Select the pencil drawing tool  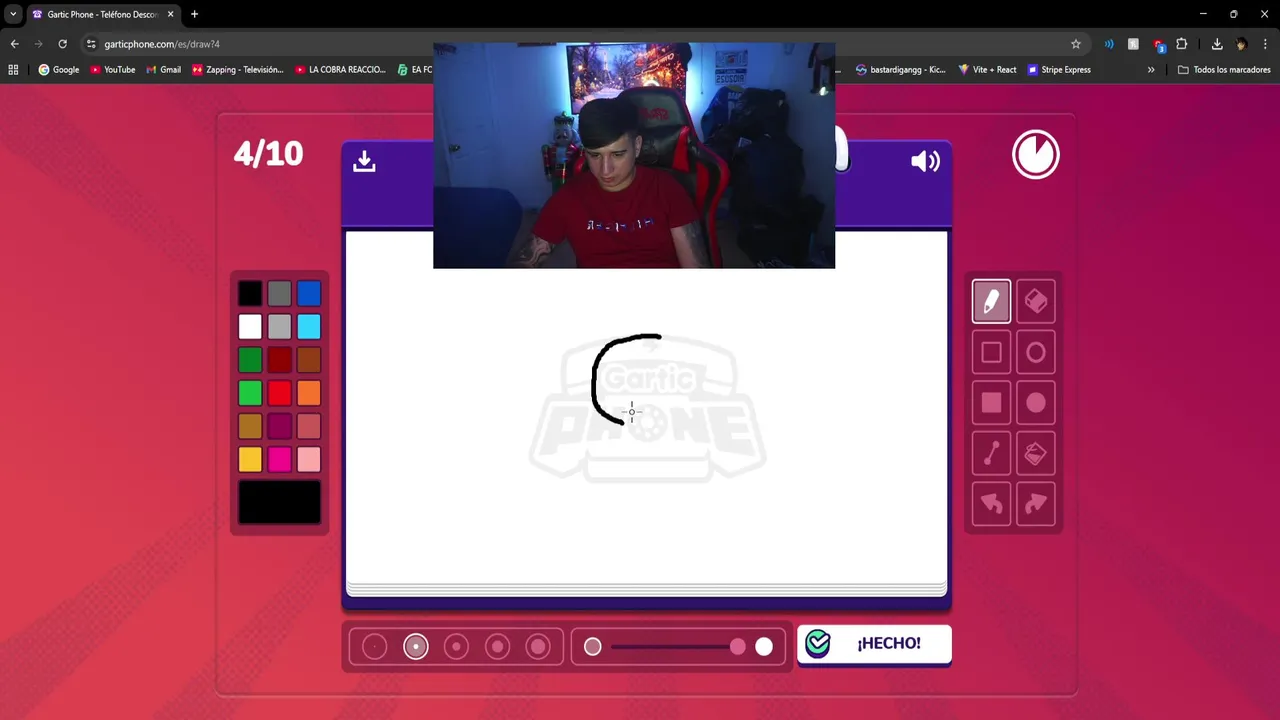click(x=991, y=301)
